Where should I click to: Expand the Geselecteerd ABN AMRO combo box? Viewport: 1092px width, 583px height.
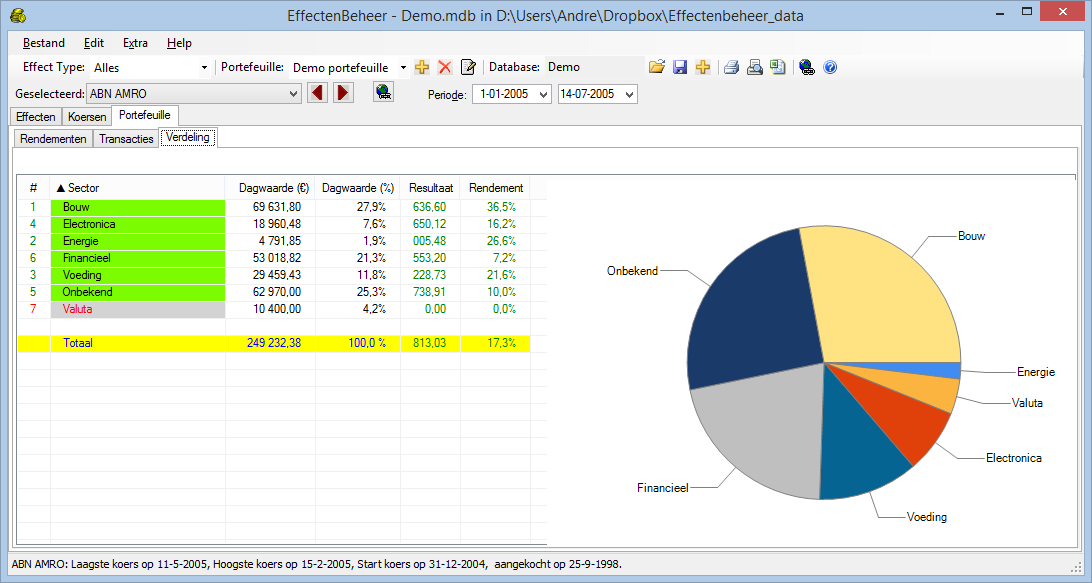point(293,93)
